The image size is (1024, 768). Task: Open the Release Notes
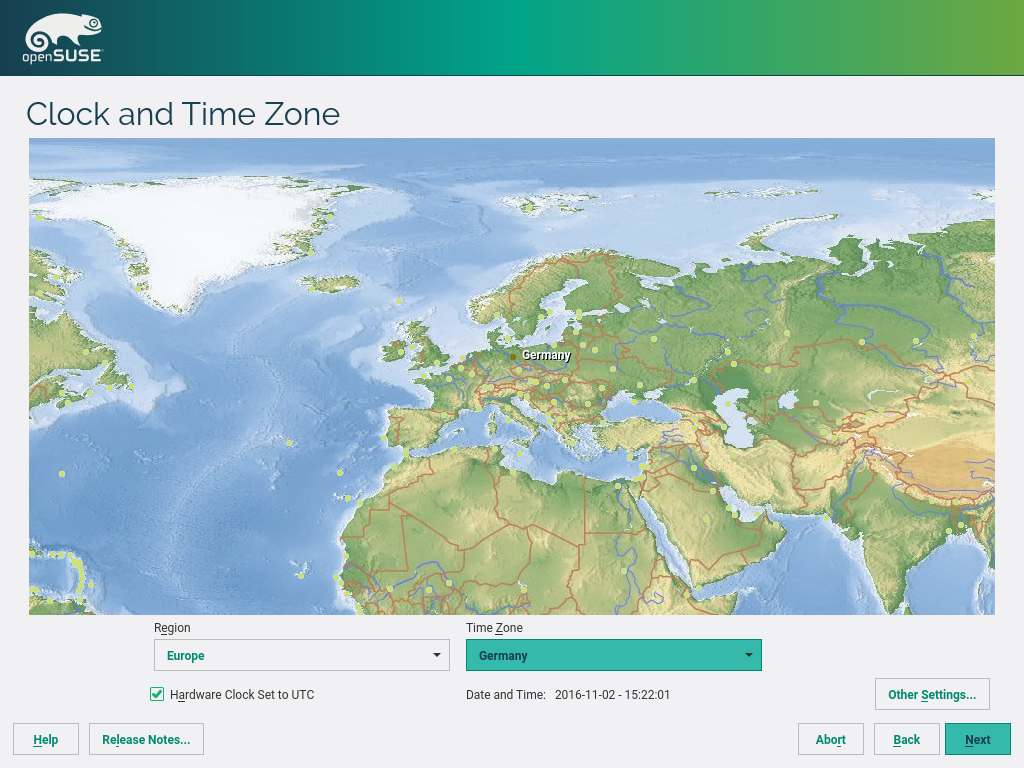pos(146,739)
